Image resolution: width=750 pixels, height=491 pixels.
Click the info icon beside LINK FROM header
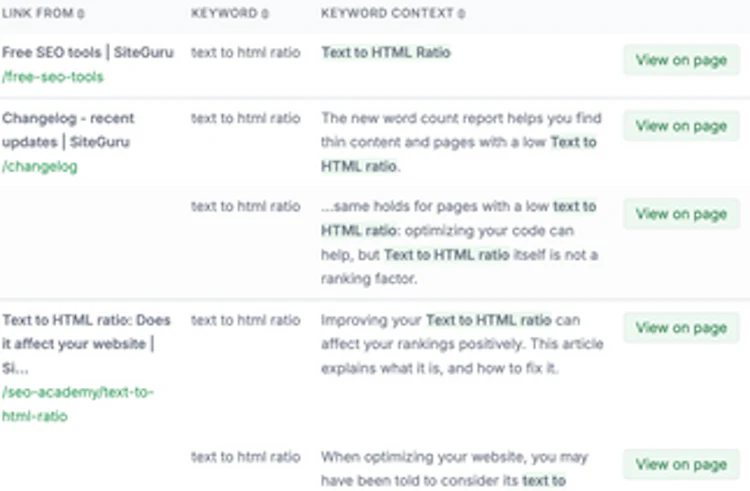pos(81,13)
